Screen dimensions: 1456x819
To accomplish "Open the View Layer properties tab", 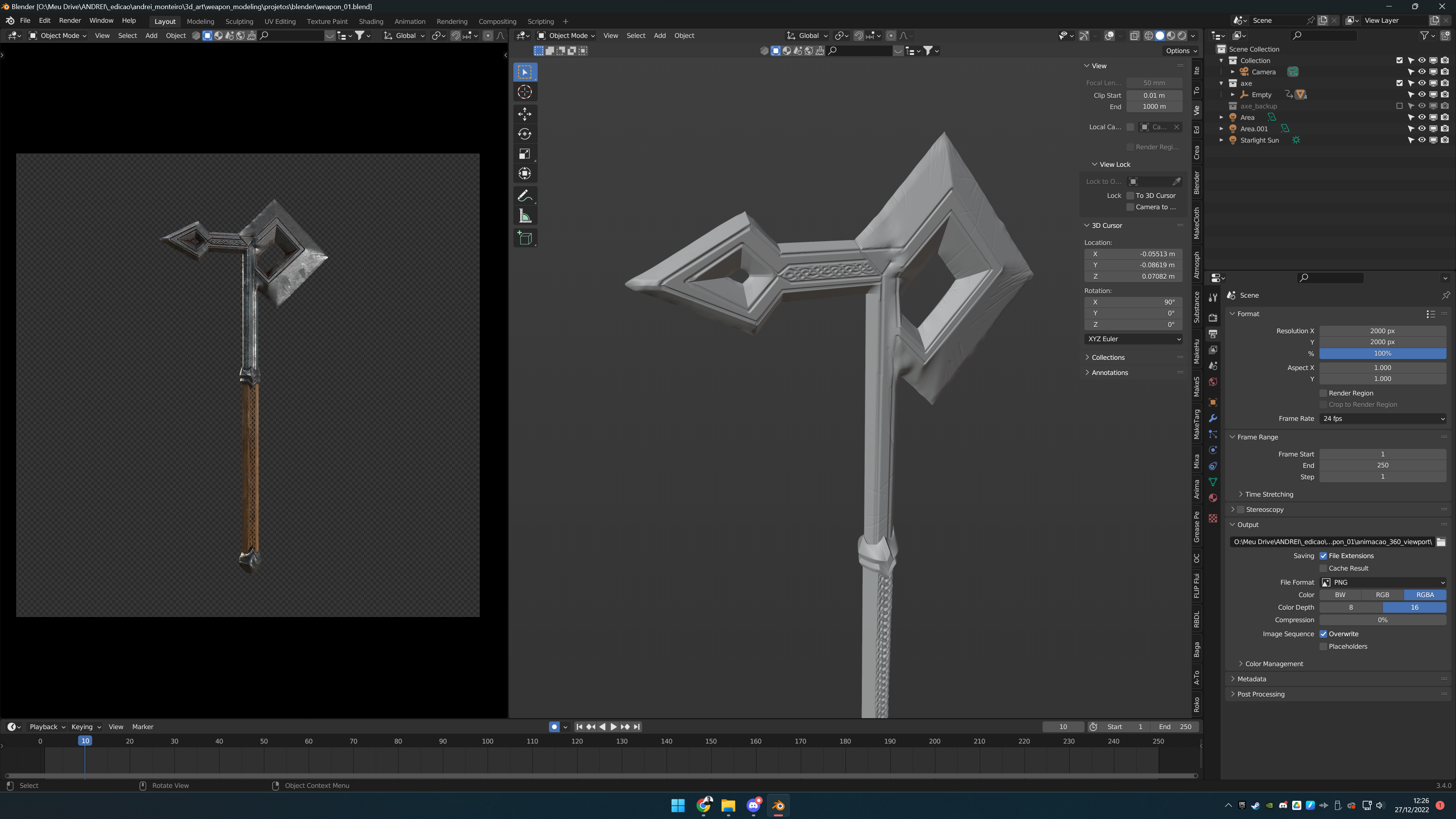I will pyautogui.click(x=1213, y=350).
